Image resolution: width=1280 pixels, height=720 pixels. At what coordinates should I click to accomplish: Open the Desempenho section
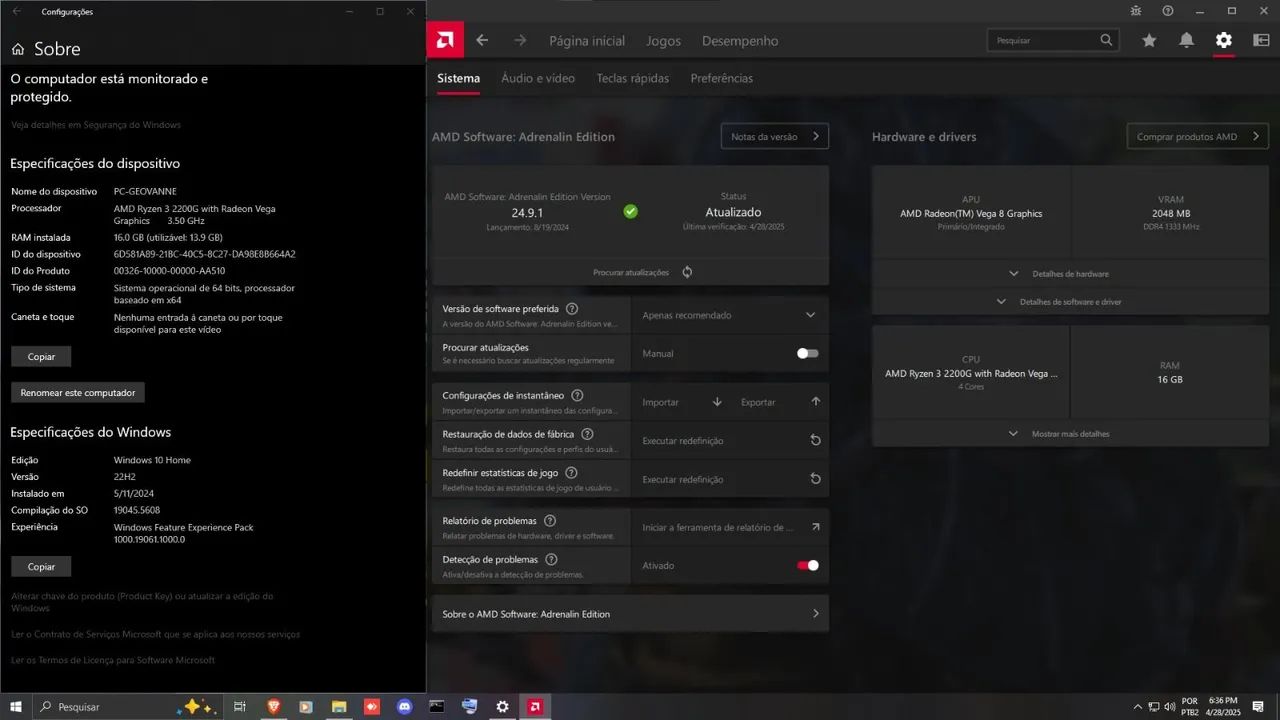(740, 41)
